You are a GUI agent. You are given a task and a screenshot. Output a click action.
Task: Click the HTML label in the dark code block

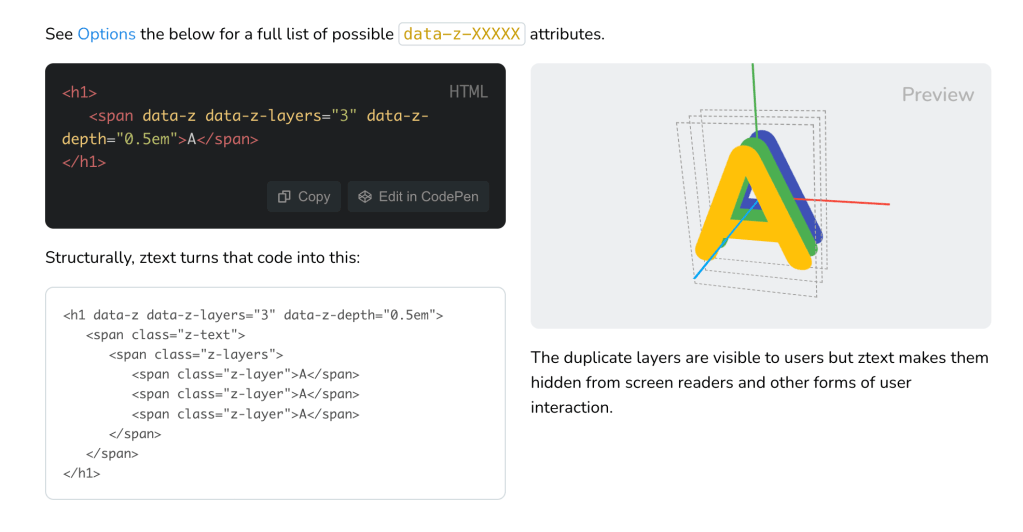(468, 92)
